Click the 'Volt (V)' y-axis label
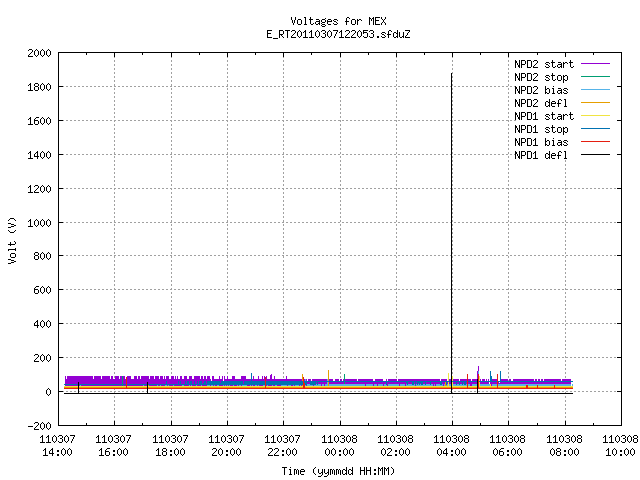 coord(12,240)
